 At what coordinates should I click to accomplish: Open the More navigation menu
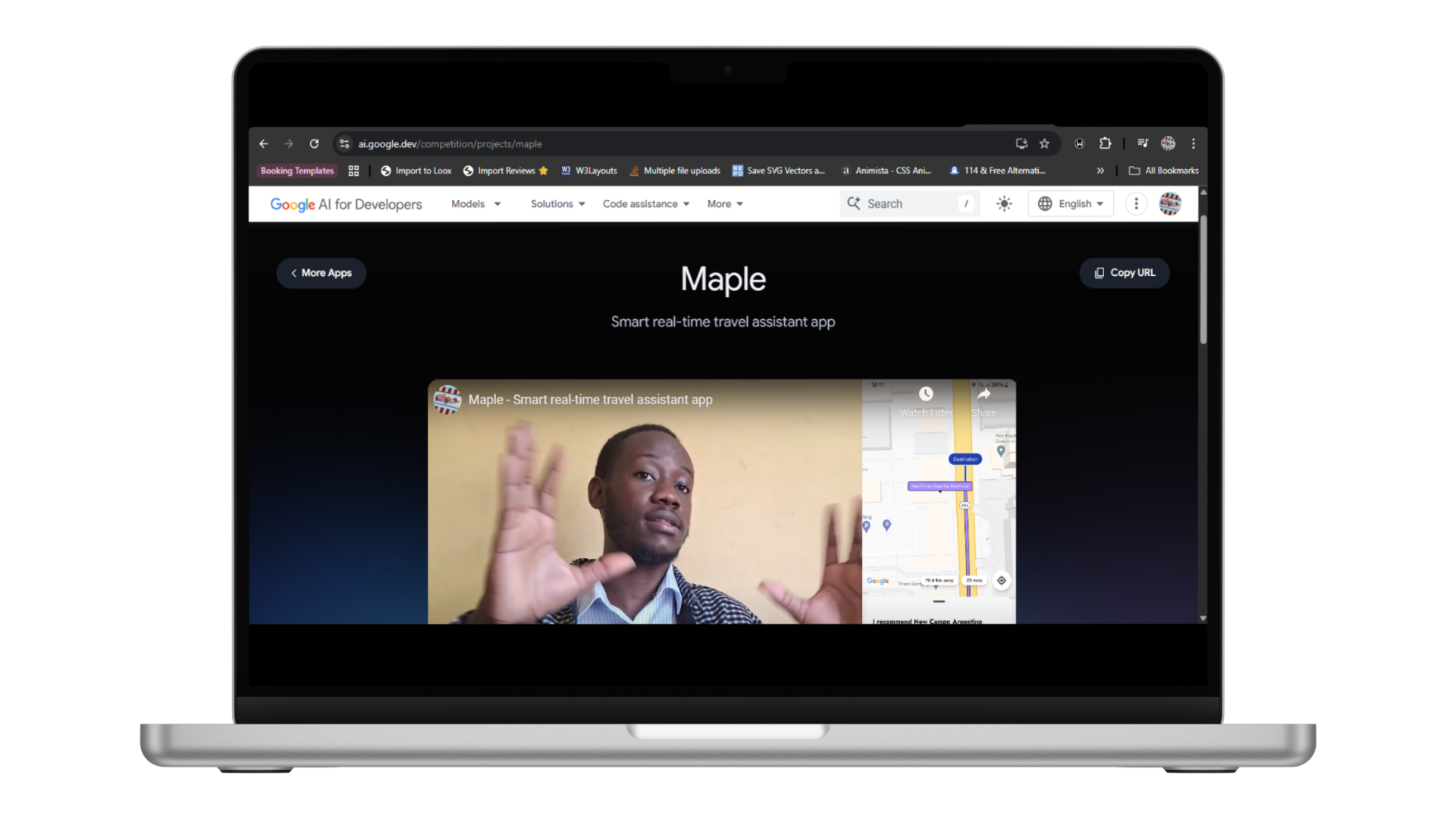coord(725,204)
